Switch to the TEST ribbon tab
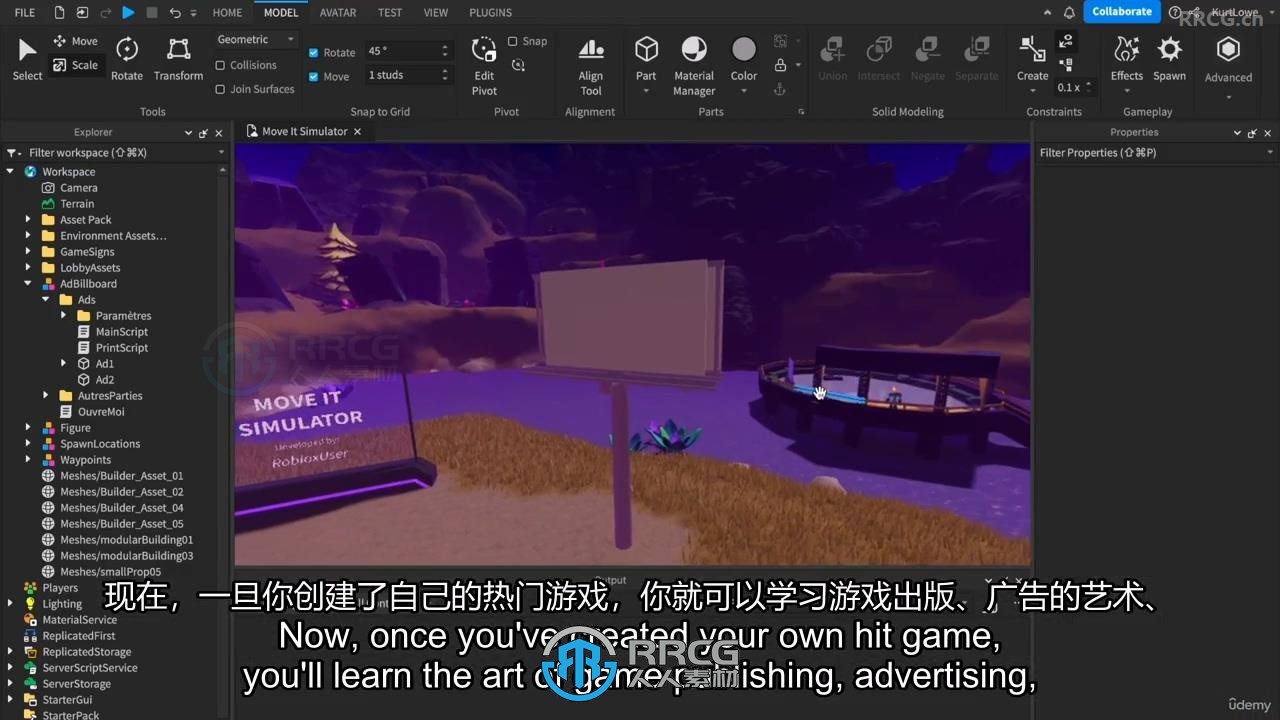Image resolution: width=1280 pixels, height=720 pixels. (390, 12)
